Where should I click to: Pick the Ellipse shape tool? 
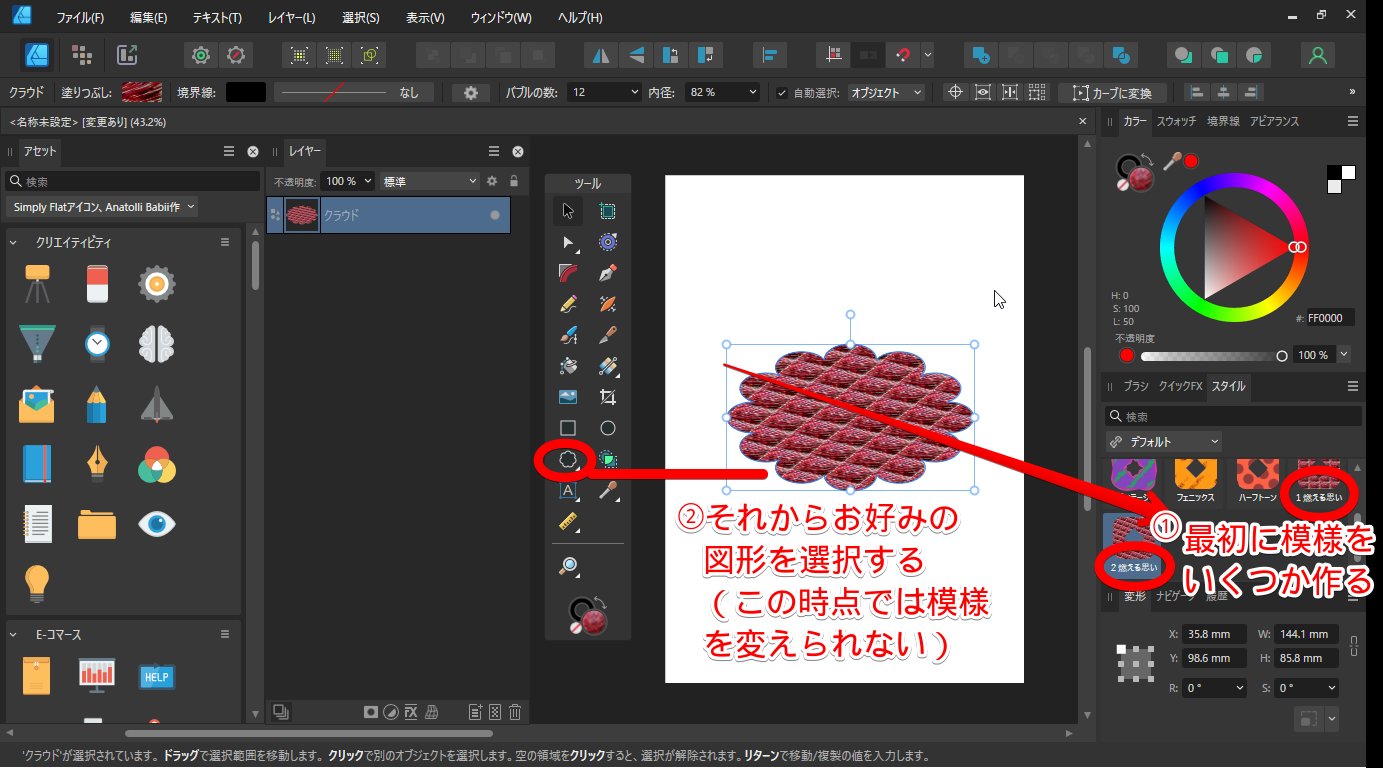pyautogui.click(x=607, y=428)
